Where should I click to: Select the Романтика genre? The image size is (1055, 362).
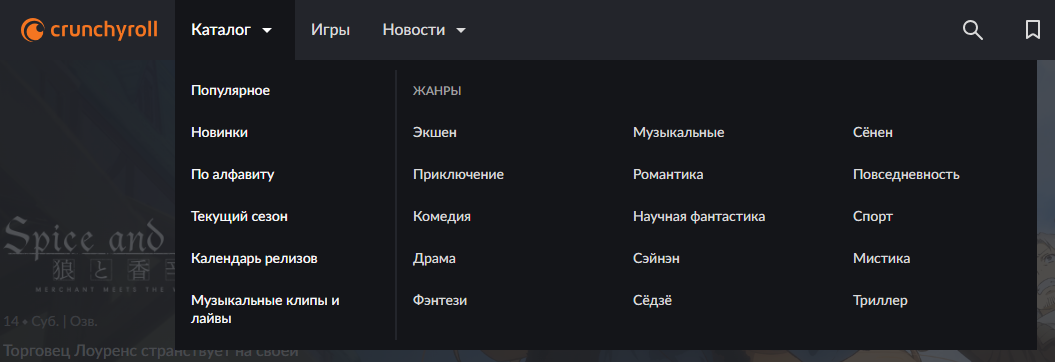pos(668,175)
